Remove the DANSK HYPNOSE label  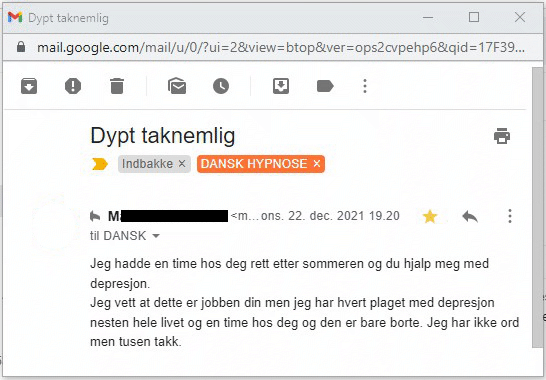317,163
